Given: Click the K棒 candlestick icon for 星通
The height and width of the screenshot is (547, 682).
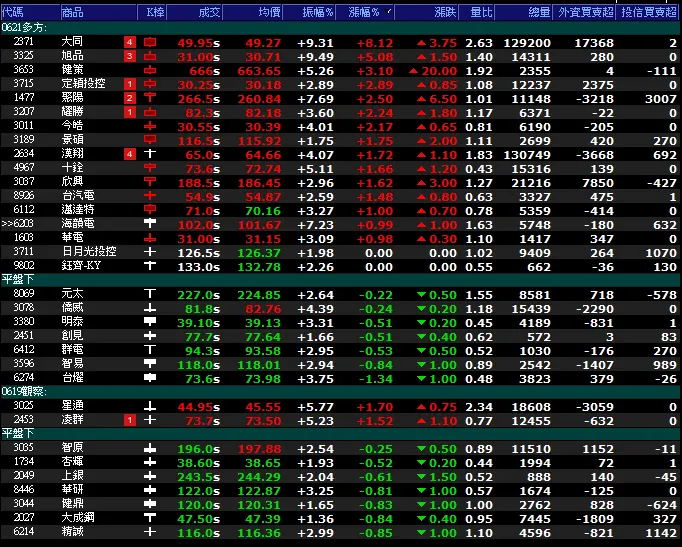Looking at the screenshot, I should pyautogui.click(x=150, y=407).
